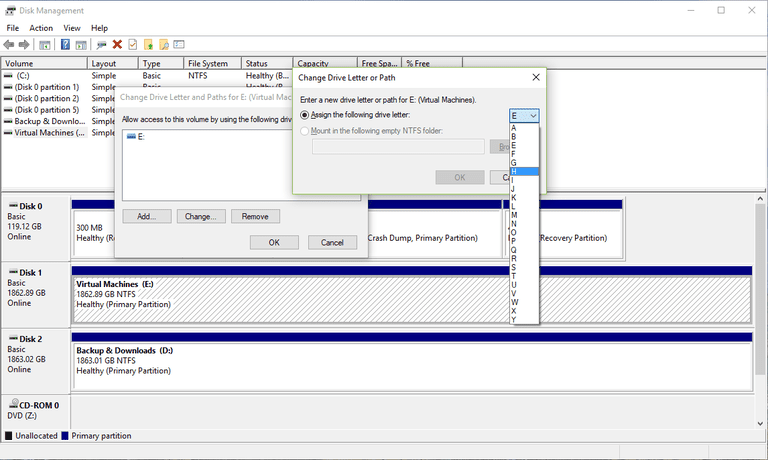Click the disk map scrollbar down arrow
768x460 pixels.
pos(760,424)
